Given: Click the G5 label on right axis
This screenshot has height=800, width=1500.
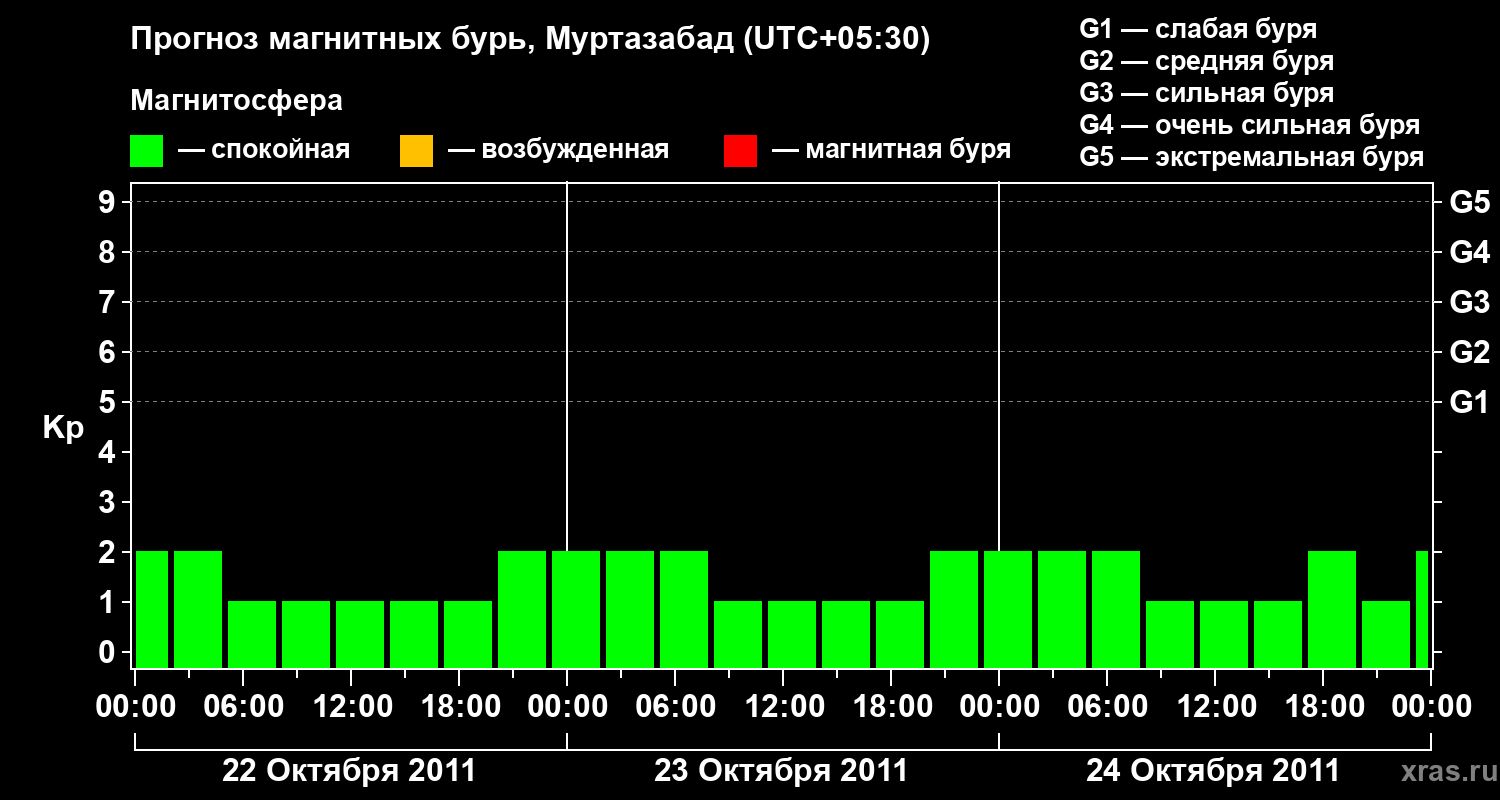Looking at the screenshot, I should [x=1469, y=202].
